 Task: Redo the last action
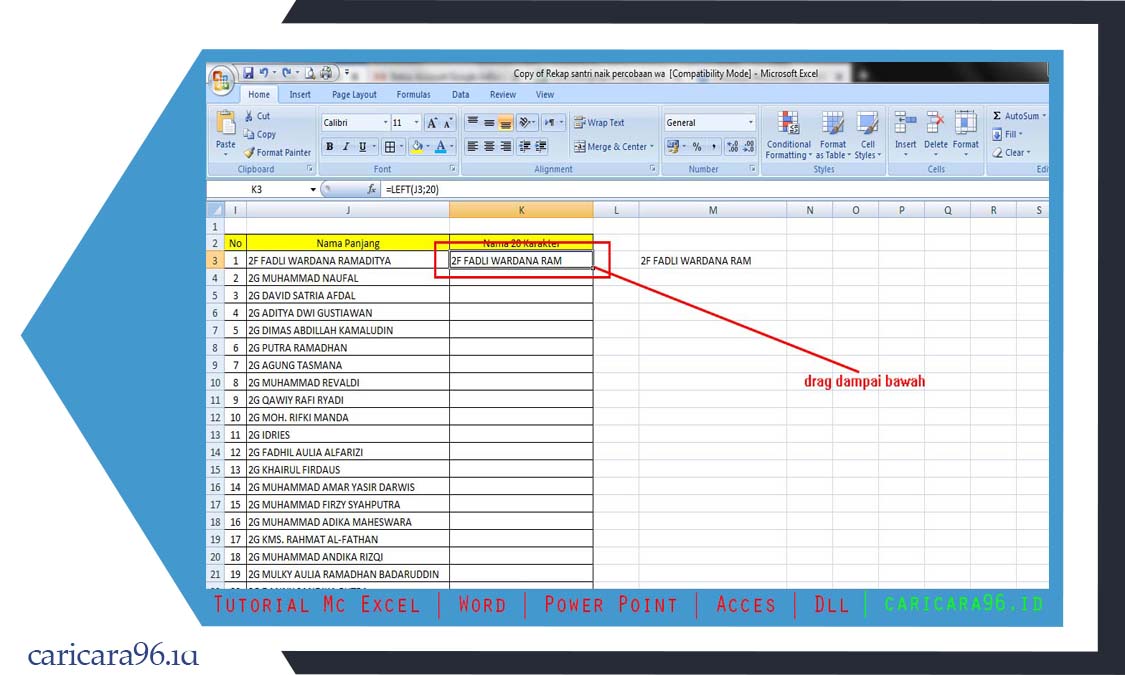click(x=286, y=73)
